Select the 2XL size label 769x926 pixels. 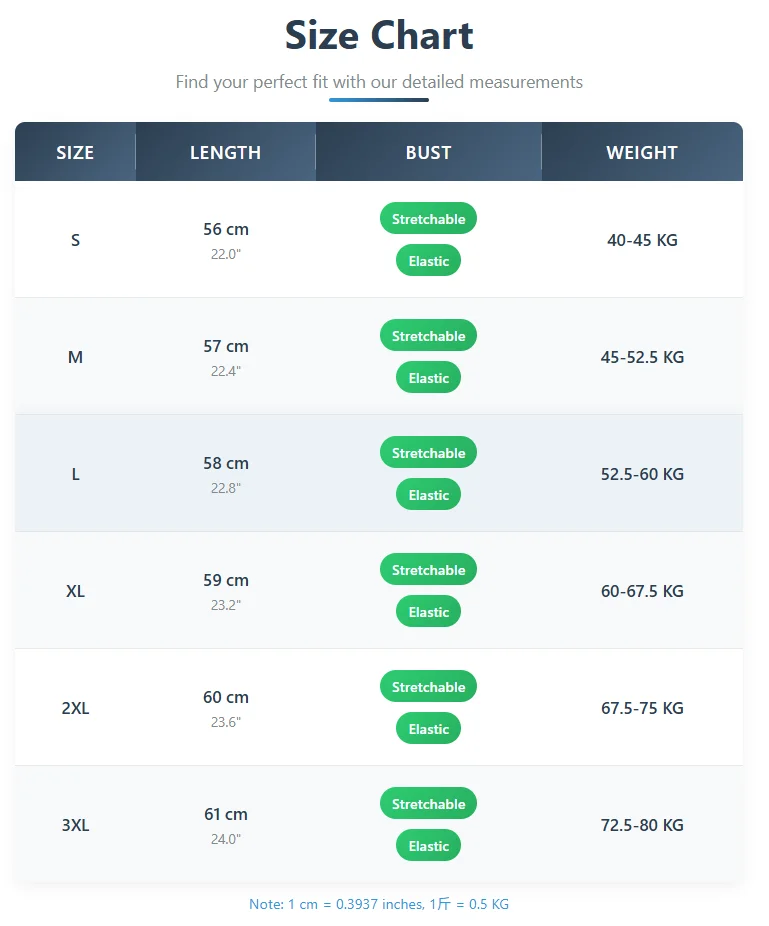tap(75, 708)
